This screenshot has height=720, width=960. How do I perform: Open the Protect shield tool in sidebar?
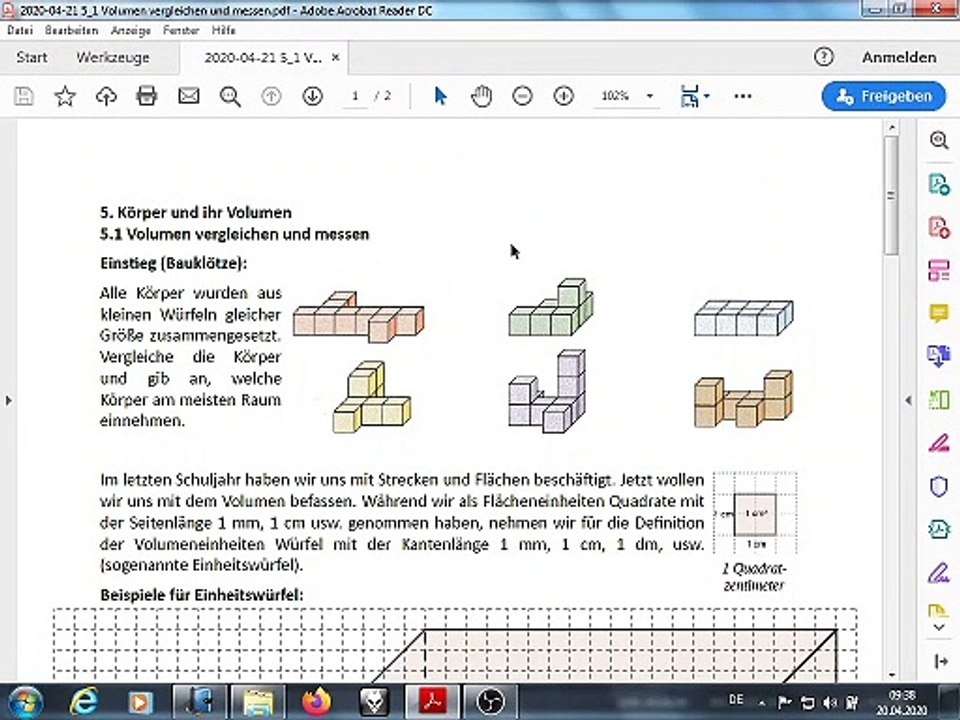(x=939, y=486)
